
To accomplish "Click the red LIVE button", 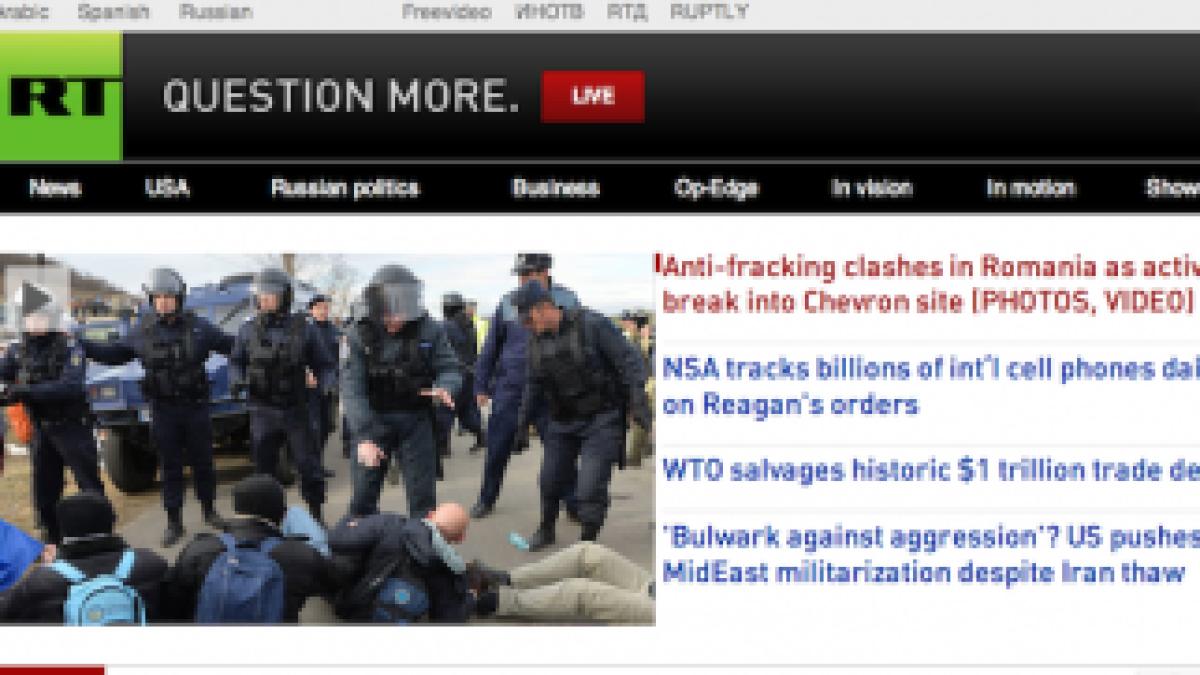I will [592, 96].
